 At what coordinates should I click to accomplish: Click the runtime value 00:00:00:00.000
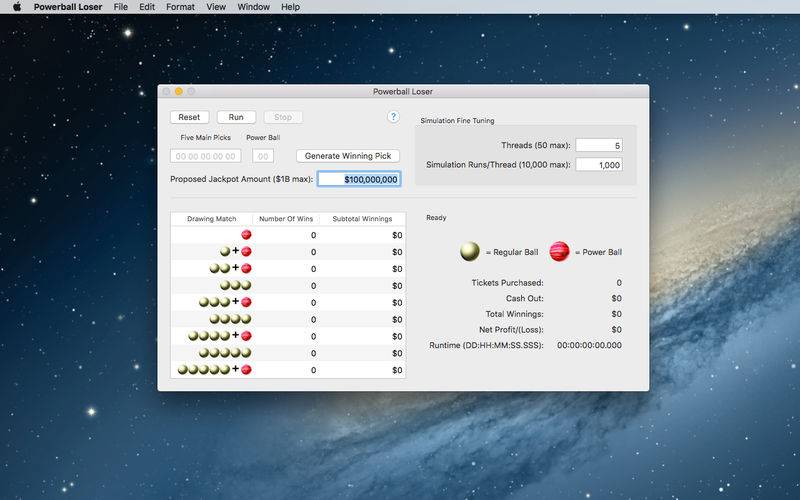point(589,345)
